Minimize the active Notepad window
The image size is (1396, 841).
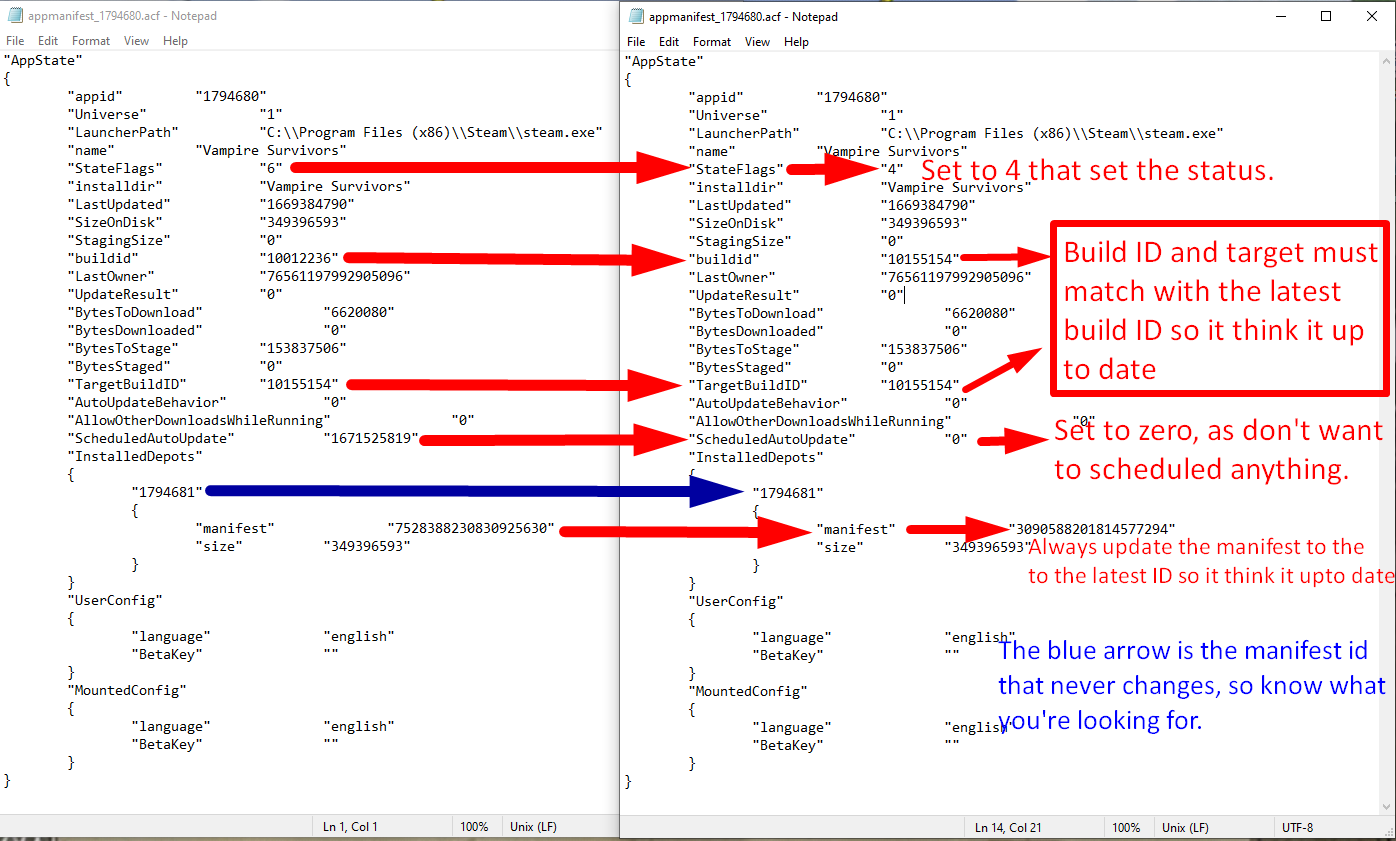click(x=1280, y=16)
